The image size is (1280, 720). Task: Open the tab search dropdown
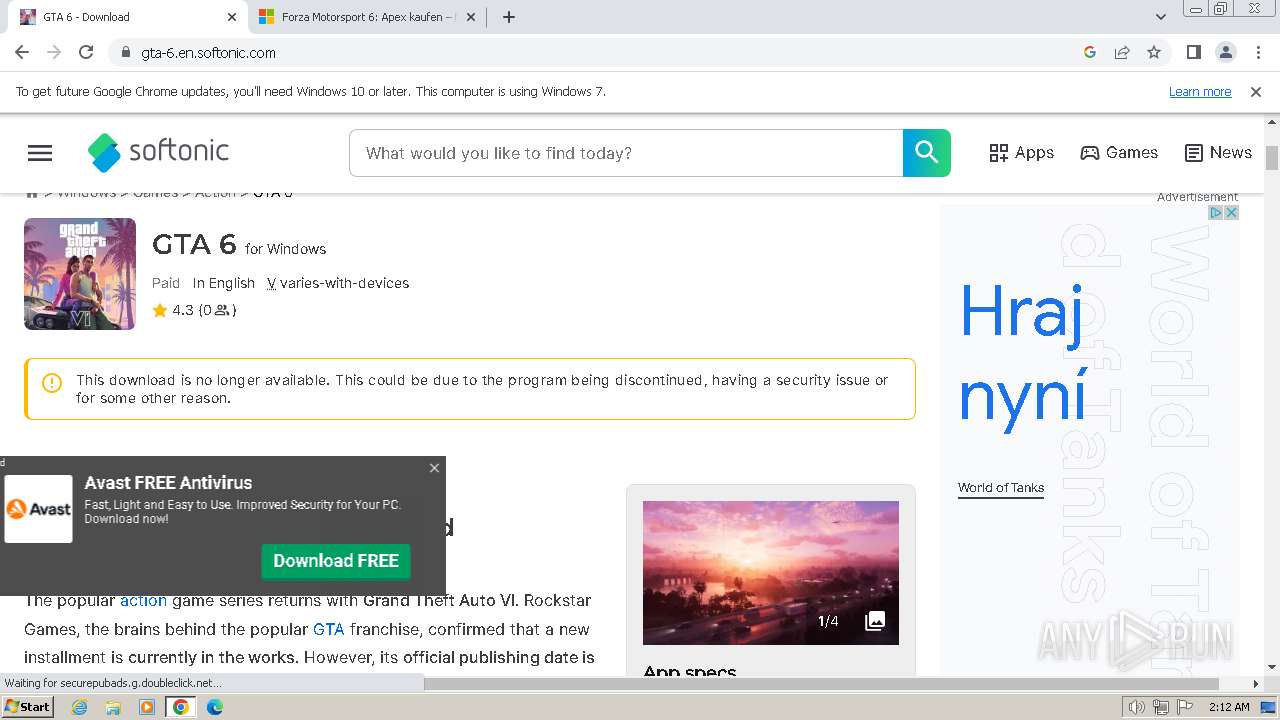pyautogui.click(x=1161, y=17)
